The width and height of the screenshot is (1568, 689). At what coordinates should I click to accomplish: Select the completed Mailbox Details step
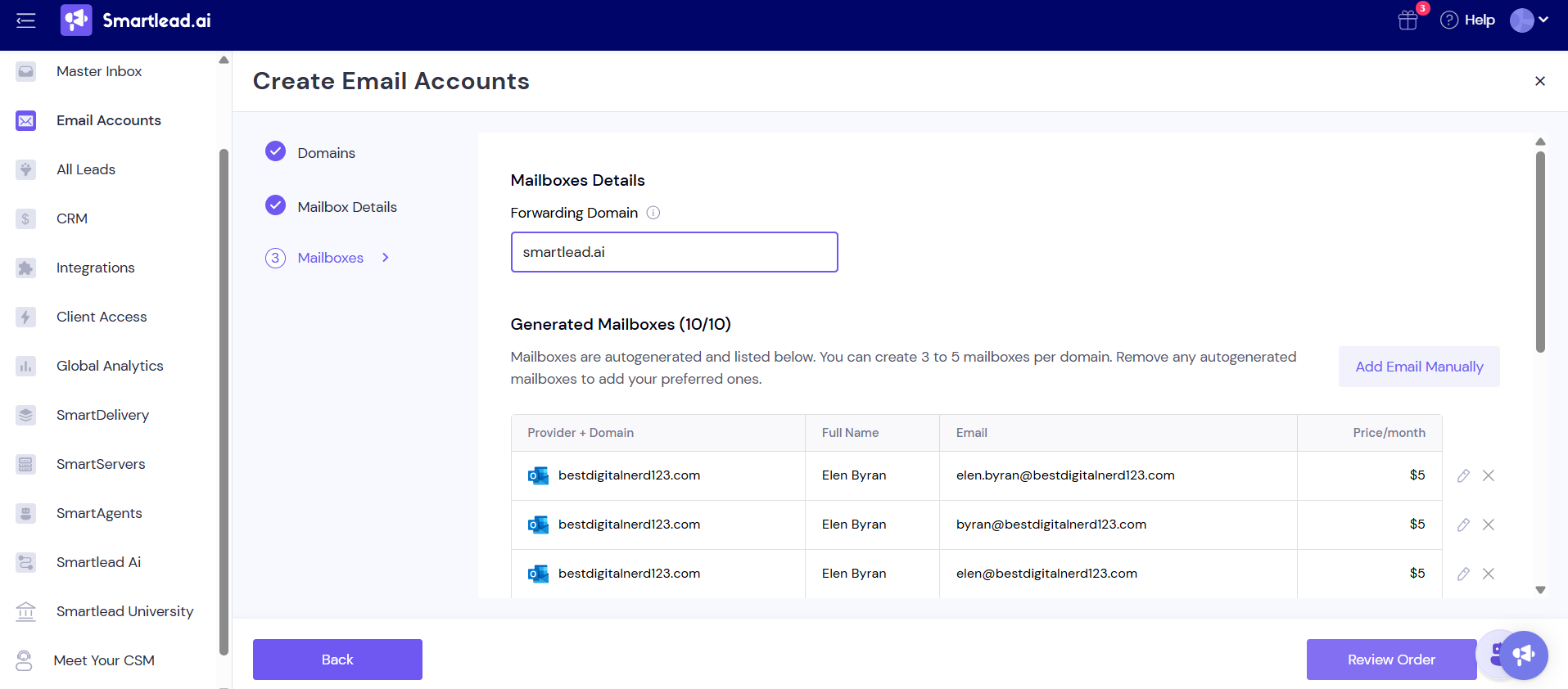coord(346,207)
